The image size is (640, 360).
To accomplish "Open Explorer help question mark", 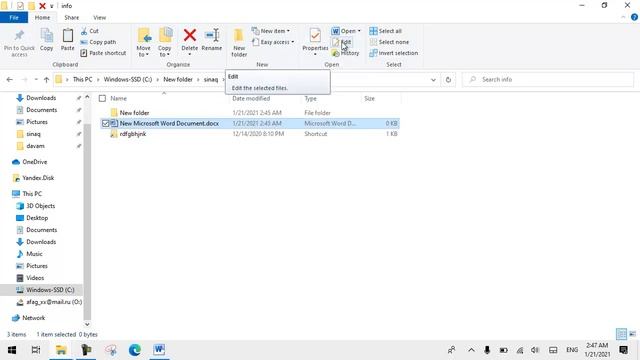I will click(634, 17).
